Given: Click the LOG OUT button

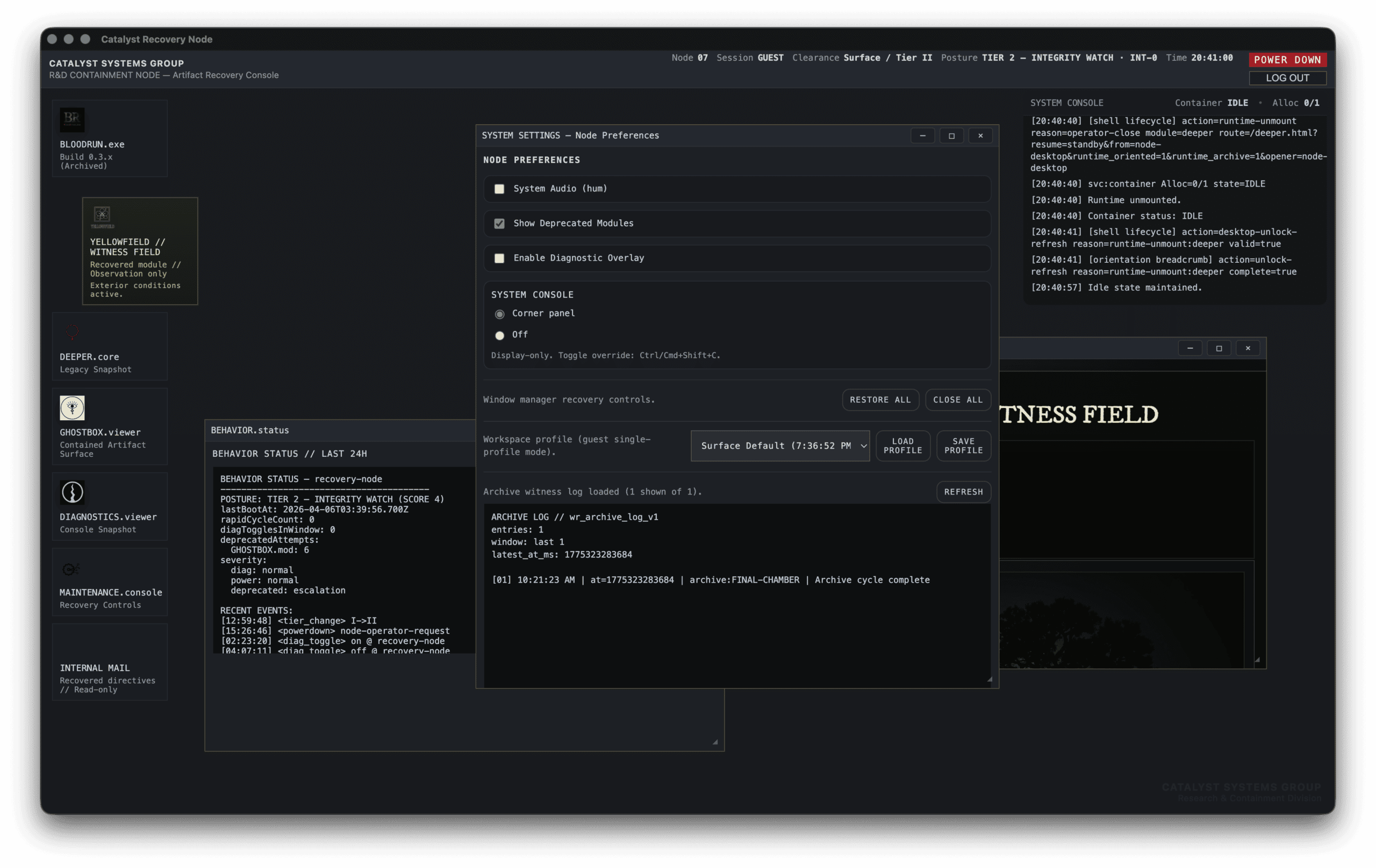Looking at the screenshot, I should 1287,78.
